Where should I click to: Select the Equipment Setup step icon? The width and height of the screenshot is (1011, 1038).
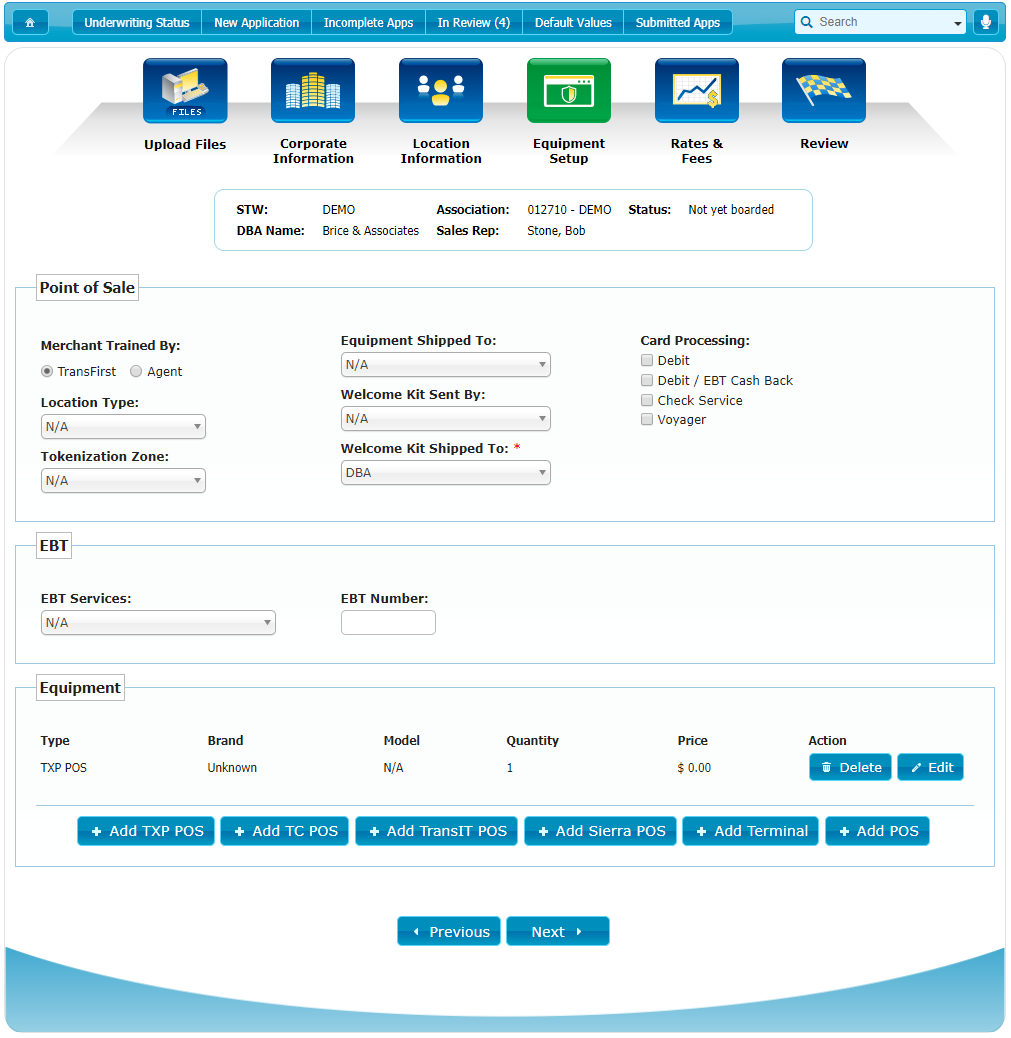(x=569, y=91)
